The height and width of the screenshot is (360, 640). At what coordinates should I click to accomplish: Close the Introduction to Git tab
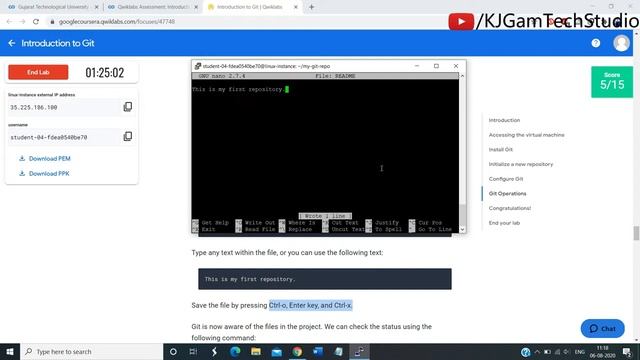pyautogui.click(x=296, y=7)
